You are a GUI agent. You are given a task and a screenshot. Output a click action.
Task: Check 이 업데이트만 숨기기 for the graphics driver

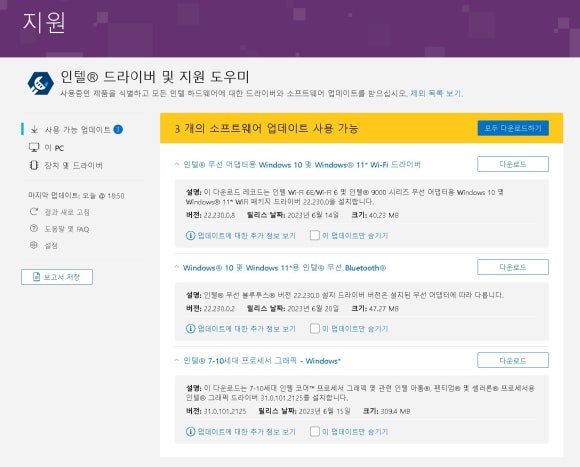pos(315,431)
